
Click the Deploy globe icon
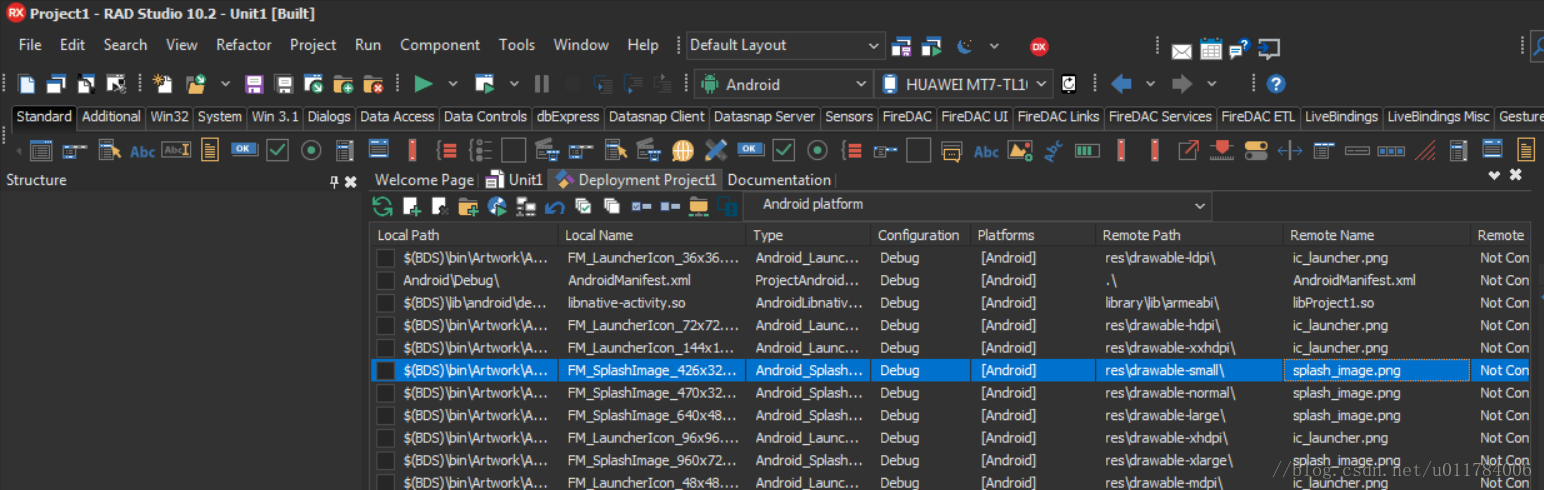(x=497, y=206)
